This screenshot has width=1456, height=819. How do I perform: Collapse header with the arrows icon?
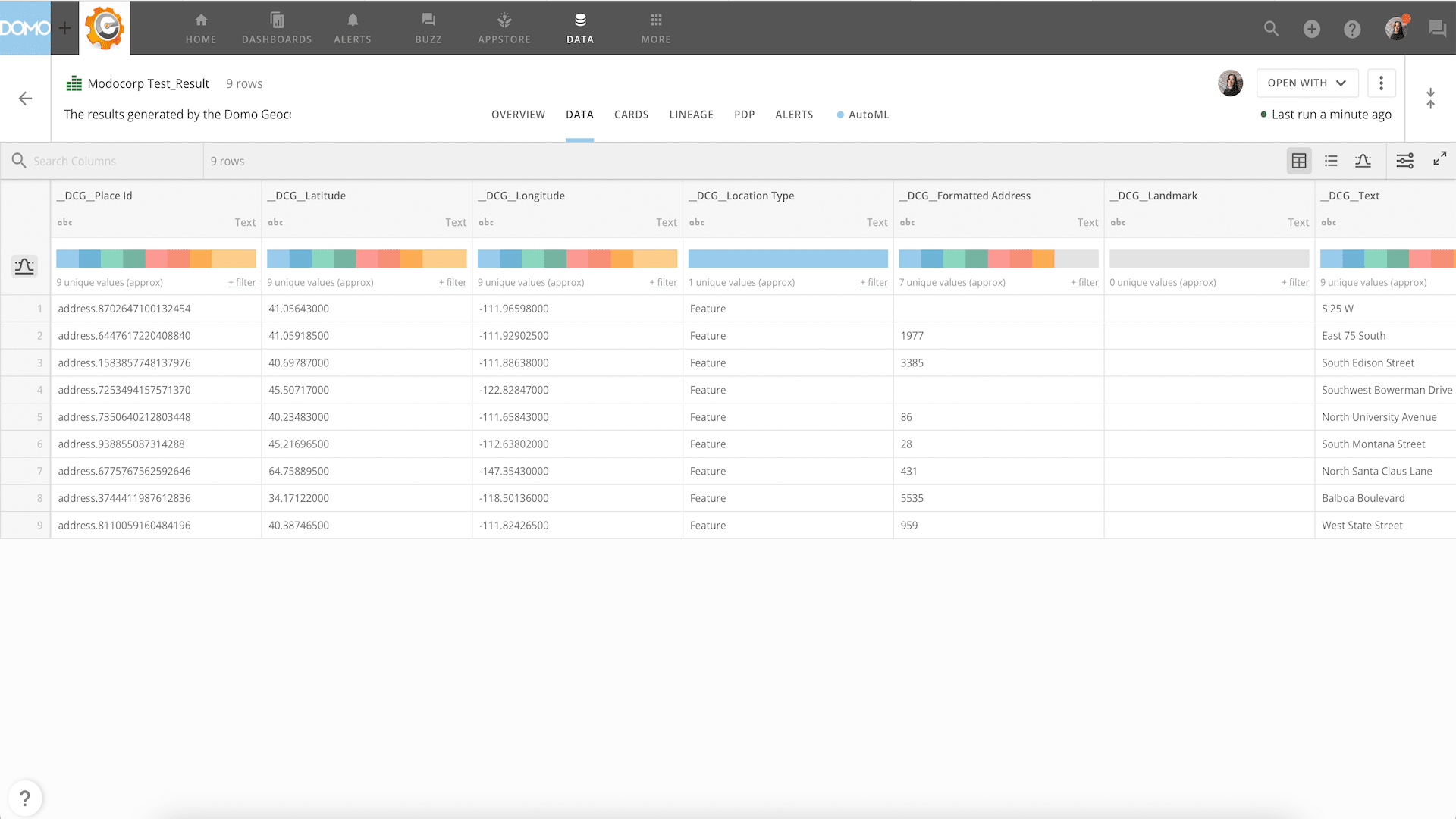point(1430,99)
